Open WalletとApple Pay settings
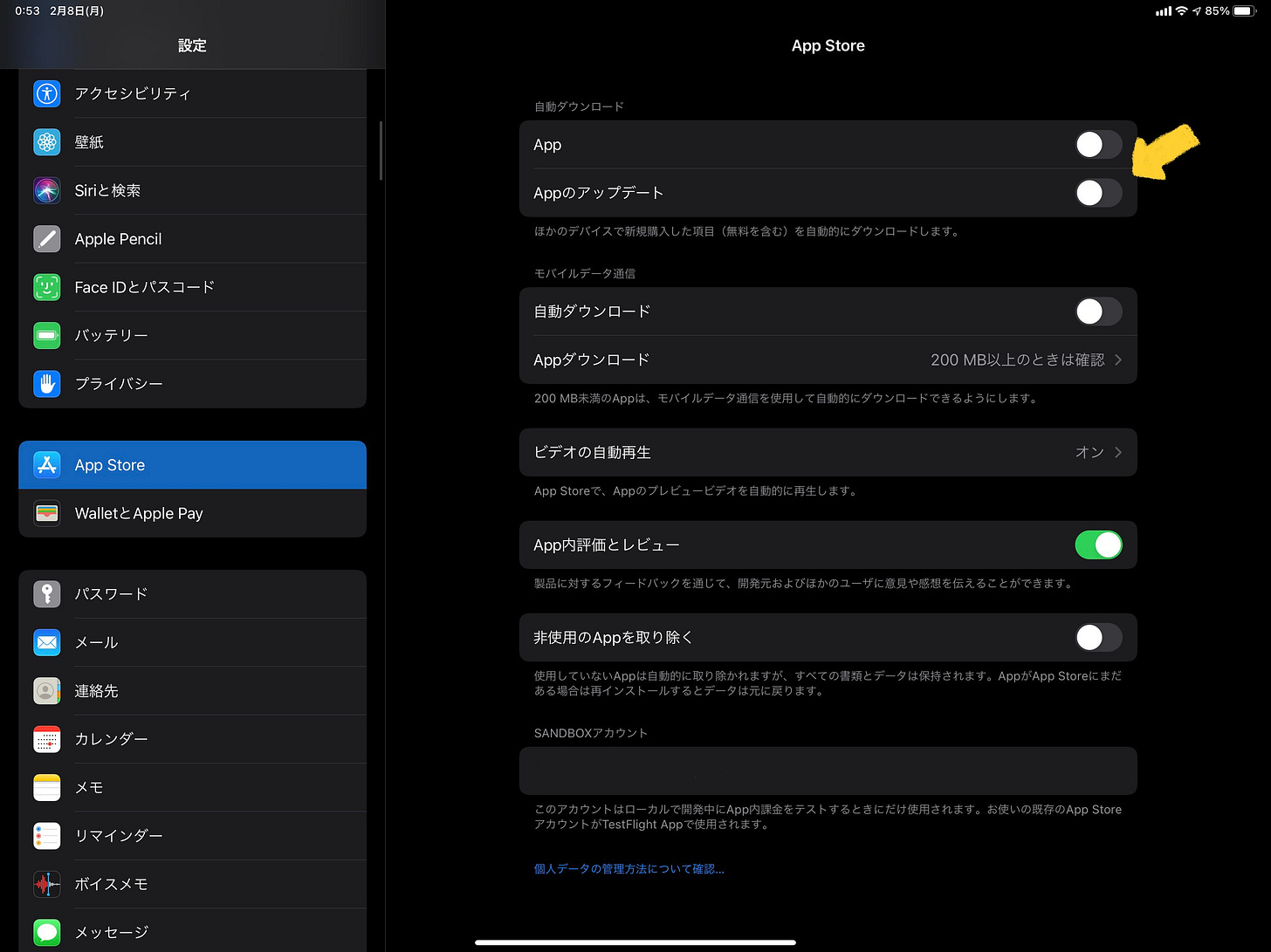The width and height of the screenshot is (1271, 952). (46, 513)
